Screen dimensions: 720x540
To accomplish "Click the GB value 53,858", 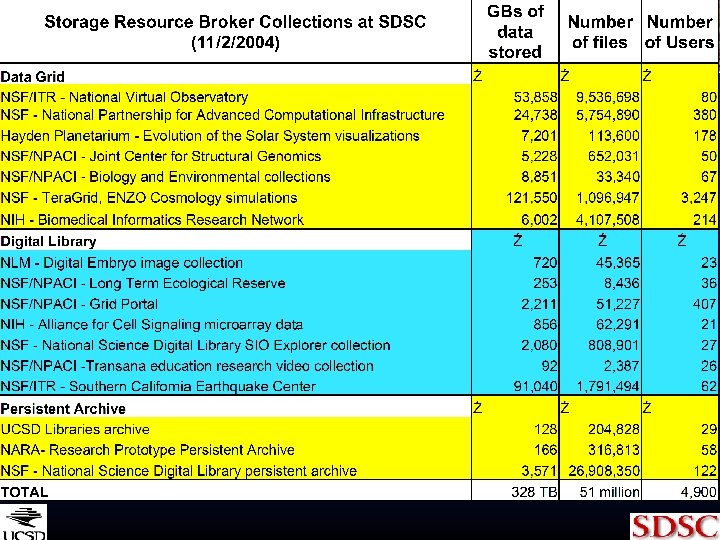I will 535,97.
